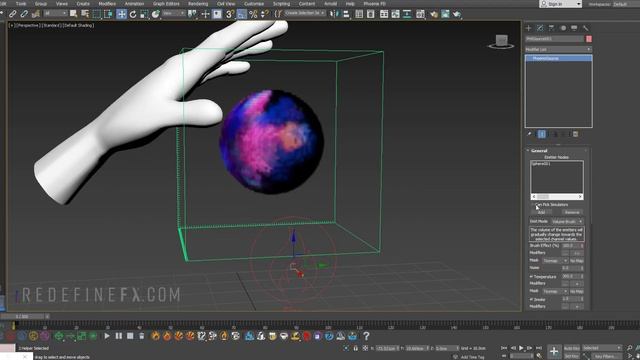The width and height of the screenshot is (640, 360).
Task: Select the Link tool in main toolbar
Action: tap(13, 14)
